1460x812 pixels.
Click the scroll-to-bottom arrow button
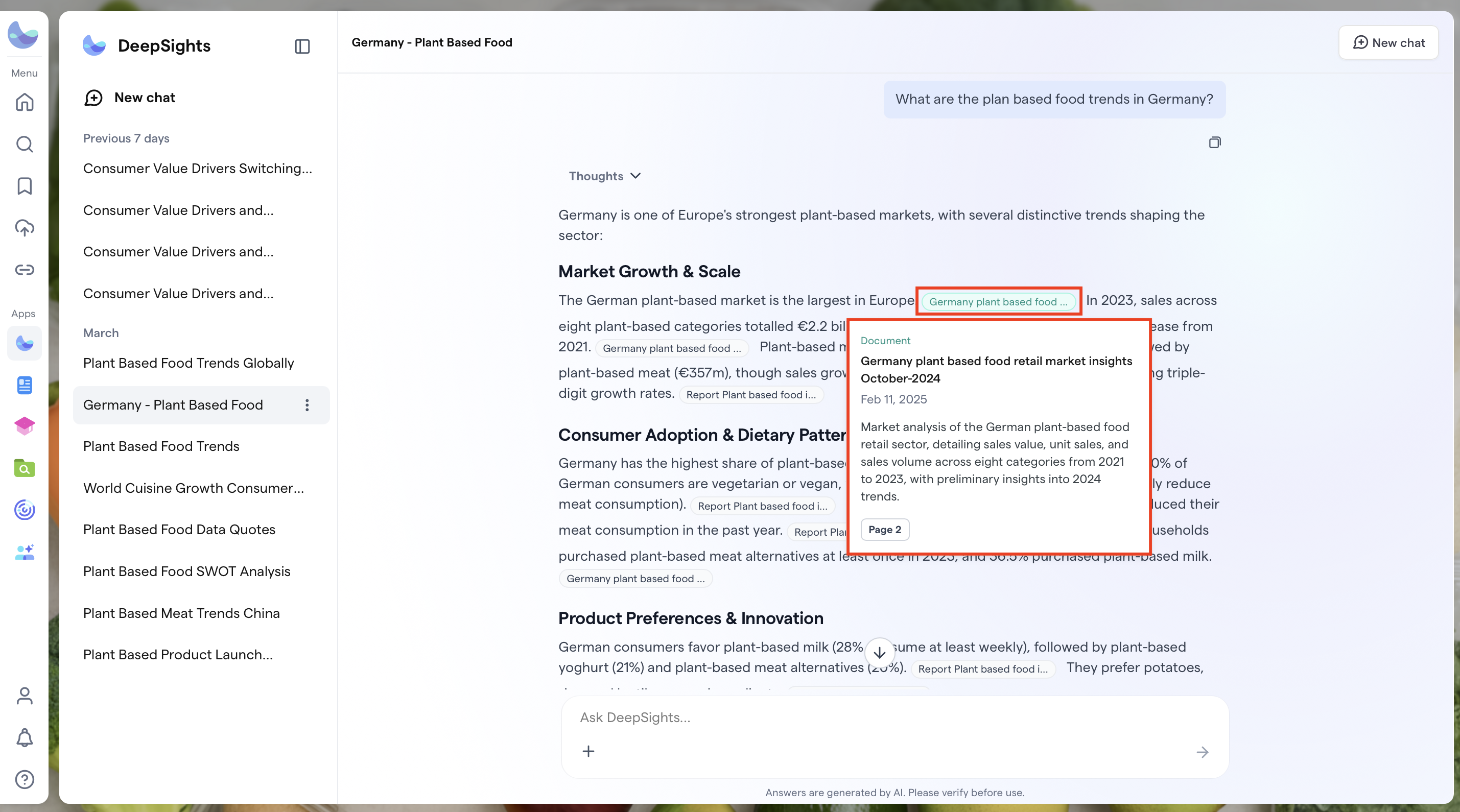[x=879, y=653]
